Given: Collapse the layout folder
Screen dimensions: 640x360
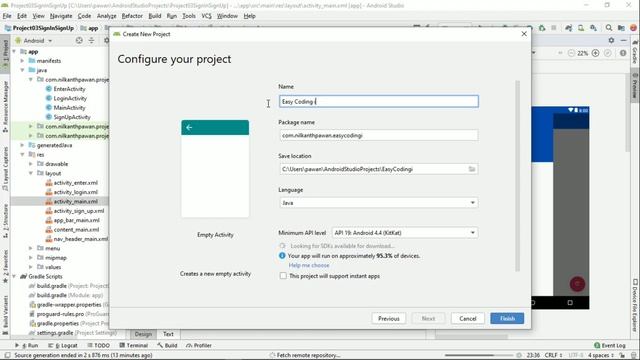Looking at the screenshot, I should pos(31,173).
